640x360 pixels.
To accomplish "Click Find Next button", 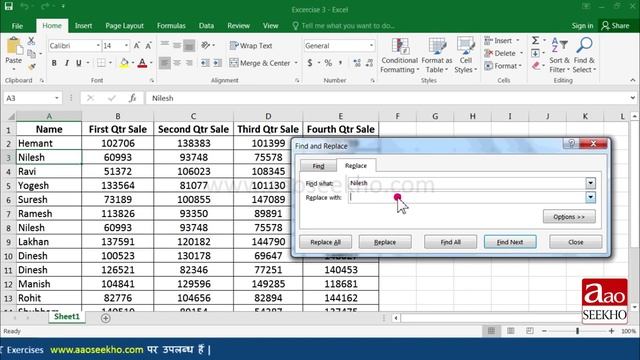I will click(510, 242).
